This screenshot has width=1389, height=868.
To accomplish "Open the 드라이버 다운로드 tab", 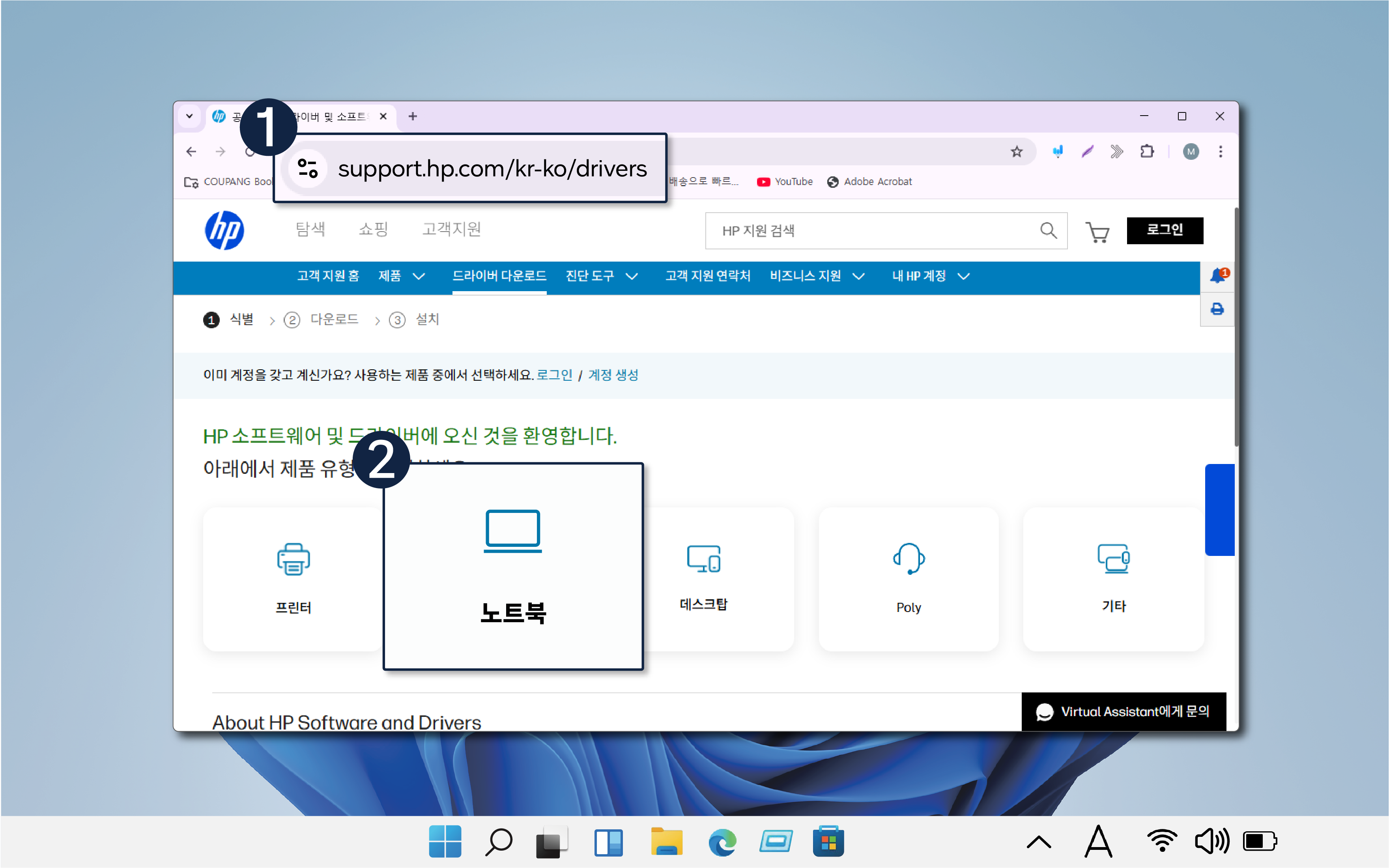I will [x=499, y=276].
